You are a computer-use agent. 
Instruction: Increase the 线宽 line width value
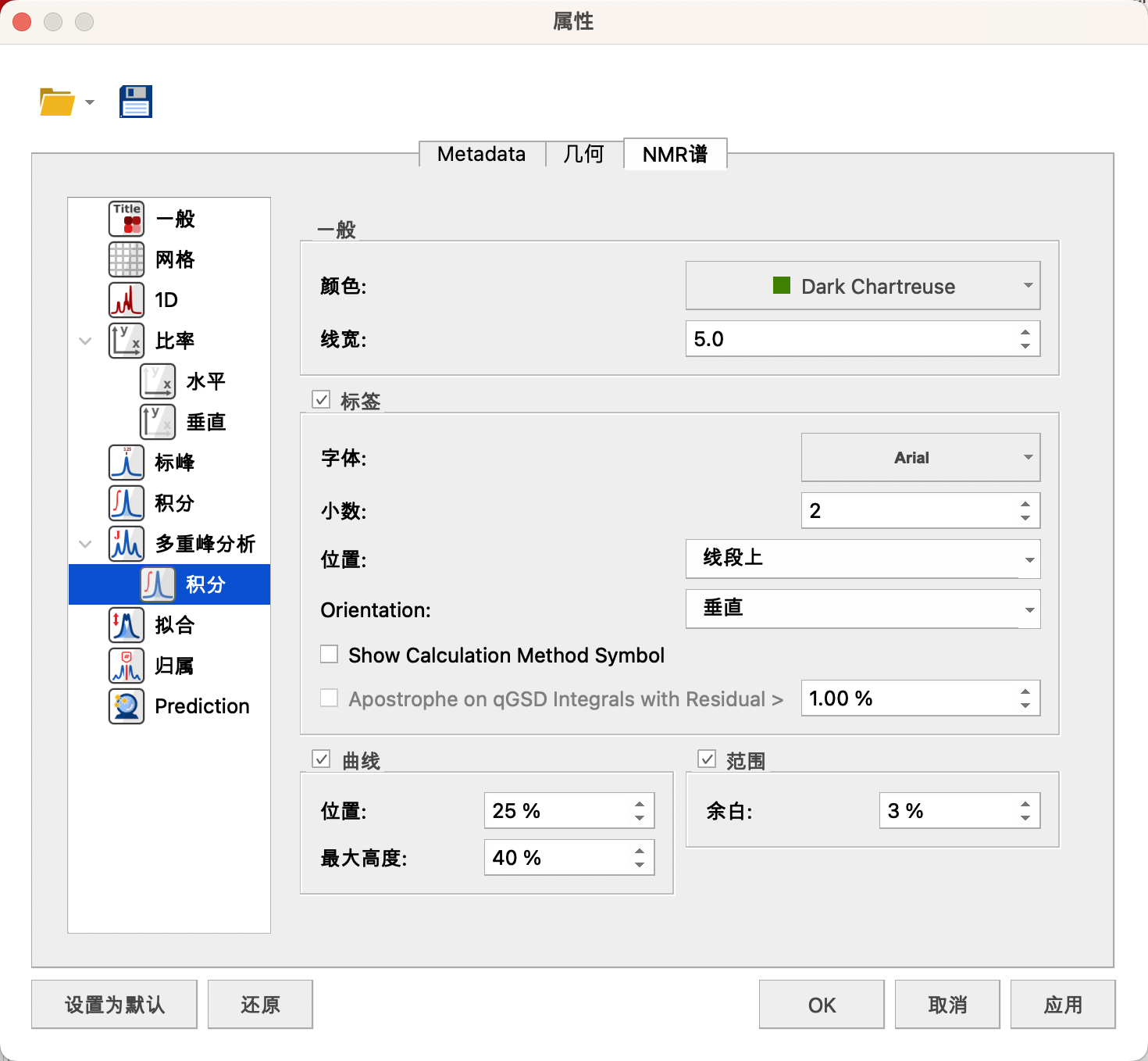point(1025,332)
